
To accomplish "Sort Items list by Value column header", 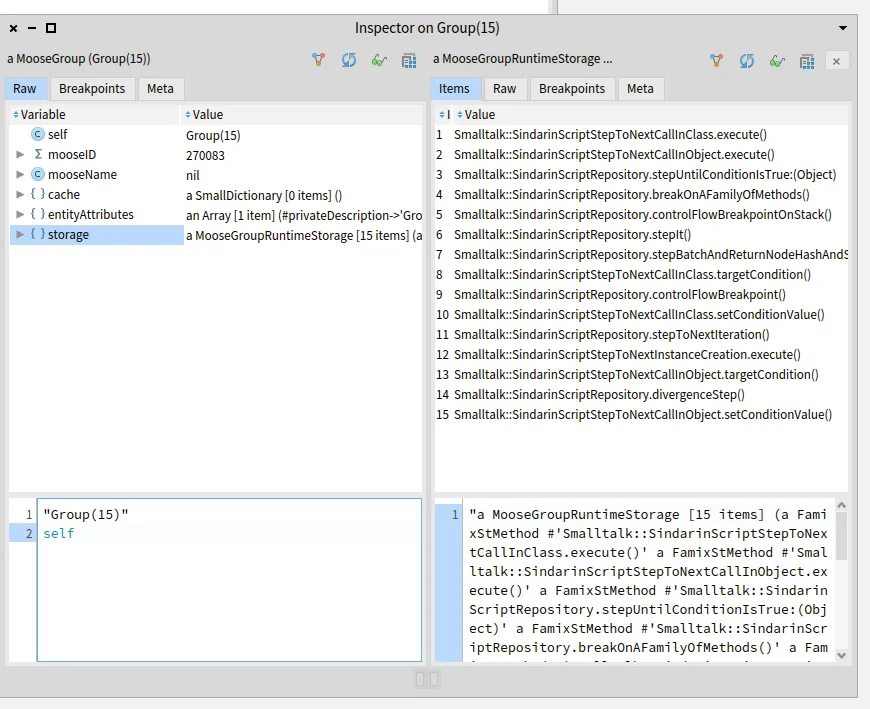I will point(651,114).
